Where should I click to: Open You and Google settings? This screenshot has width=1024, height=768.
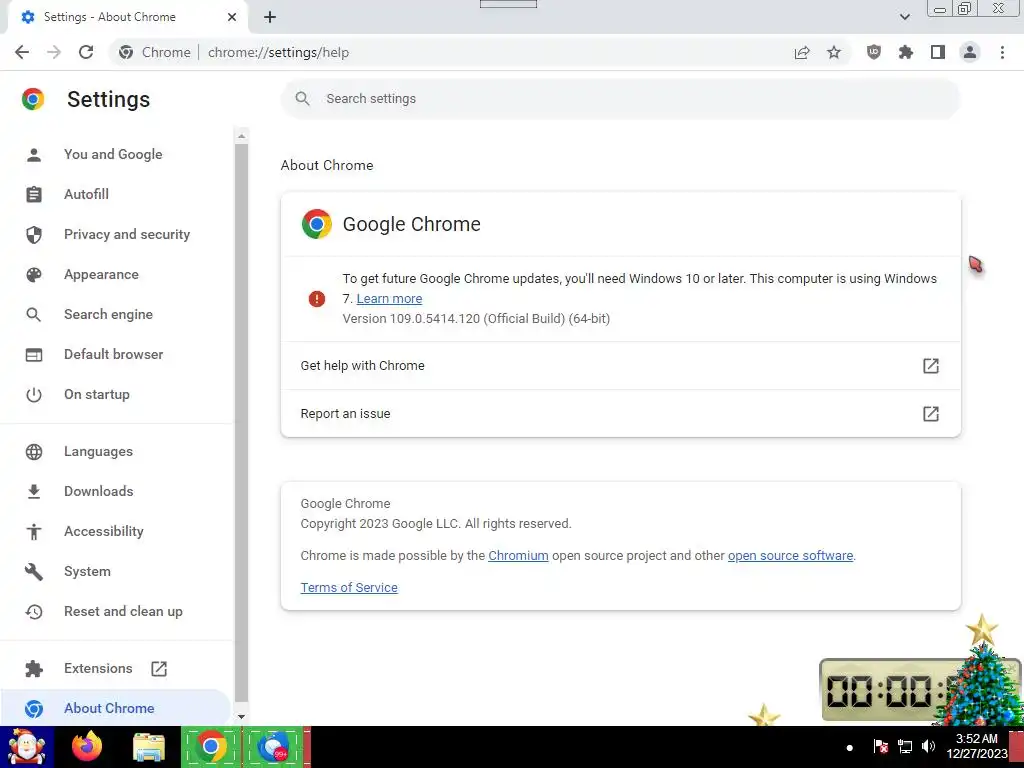pos(113,154)
